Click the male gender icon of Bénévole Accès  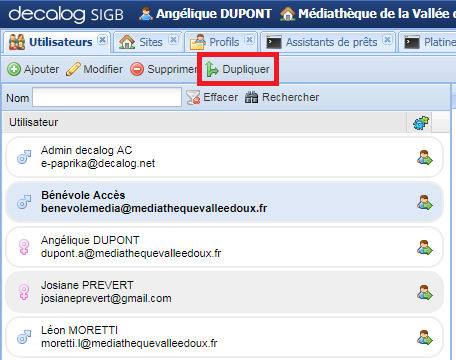click(x=24, y=202)
